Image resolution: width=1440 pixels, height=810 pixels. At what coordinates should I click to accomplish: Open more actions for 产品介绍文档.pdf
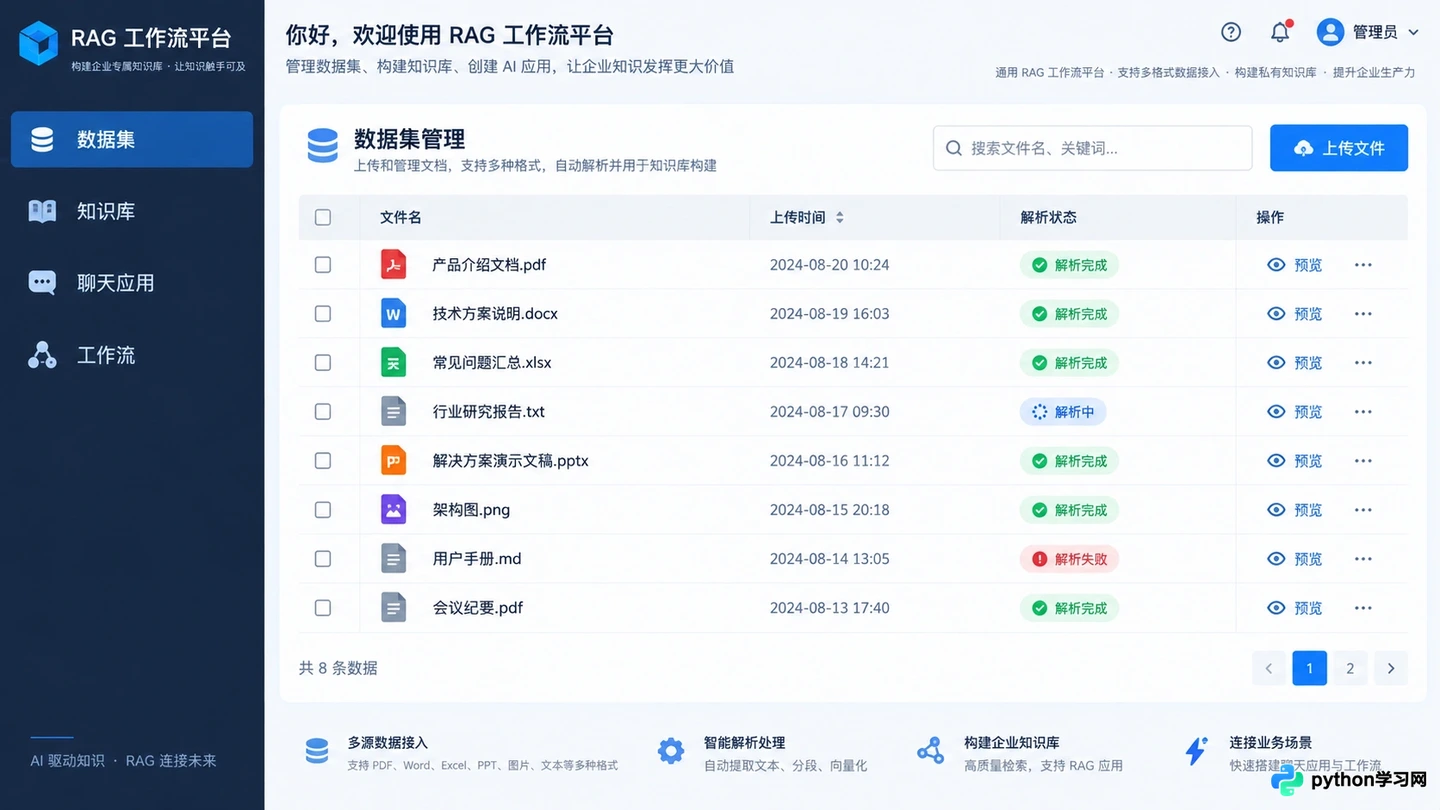coord(1363,265)
